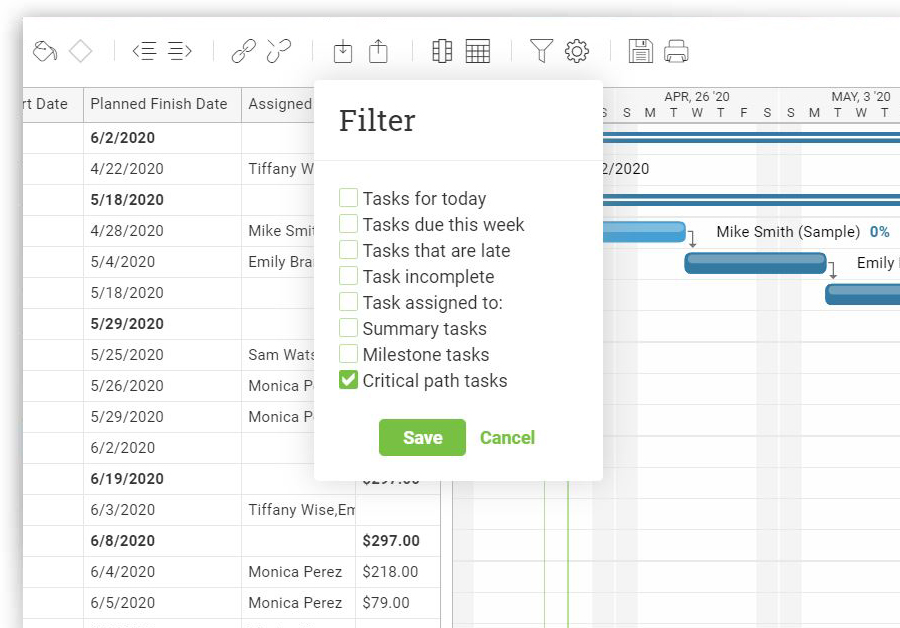Click the Gantt bar next to Mike Smith (Sample)
Screen dimensions: 900x628
(x=644, y=232)
